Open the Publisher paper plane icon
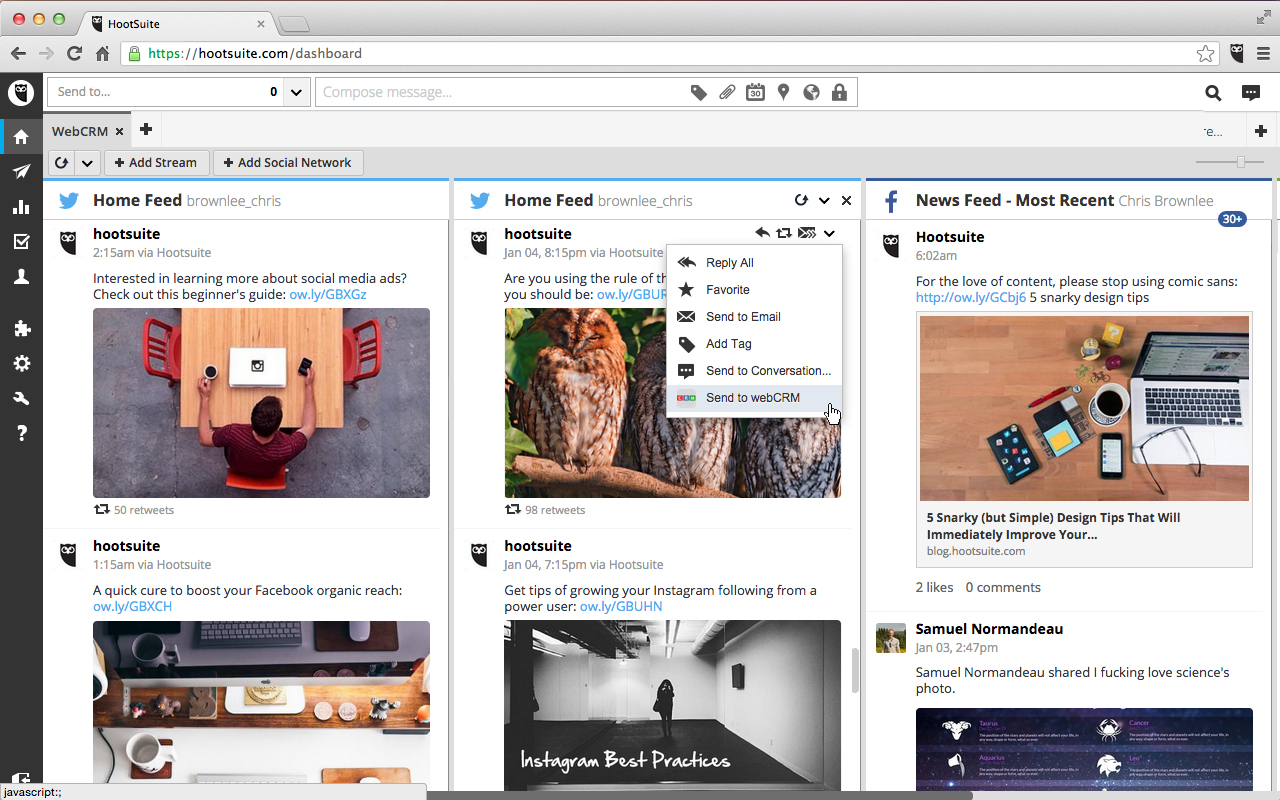Image resolution: width=1280 pixels, height=800 pixels. tap(21, 172)
